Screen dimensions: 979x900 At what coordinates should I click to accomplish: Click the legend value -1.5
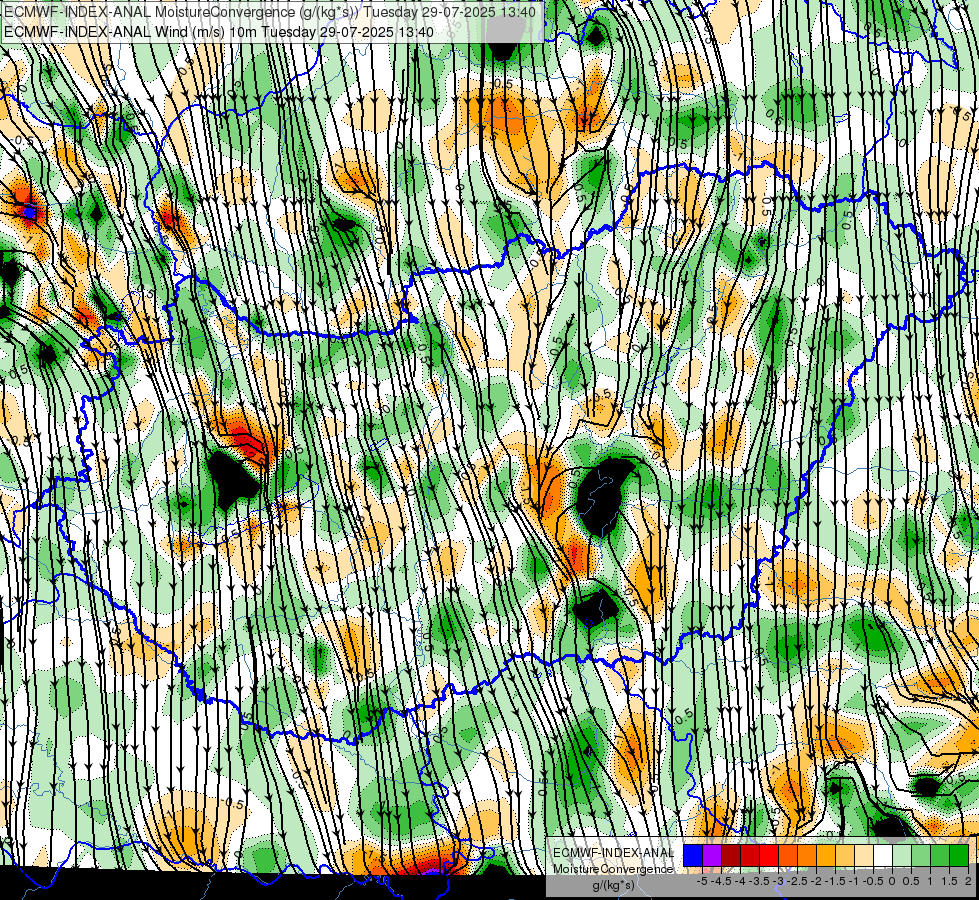(835, 881)
